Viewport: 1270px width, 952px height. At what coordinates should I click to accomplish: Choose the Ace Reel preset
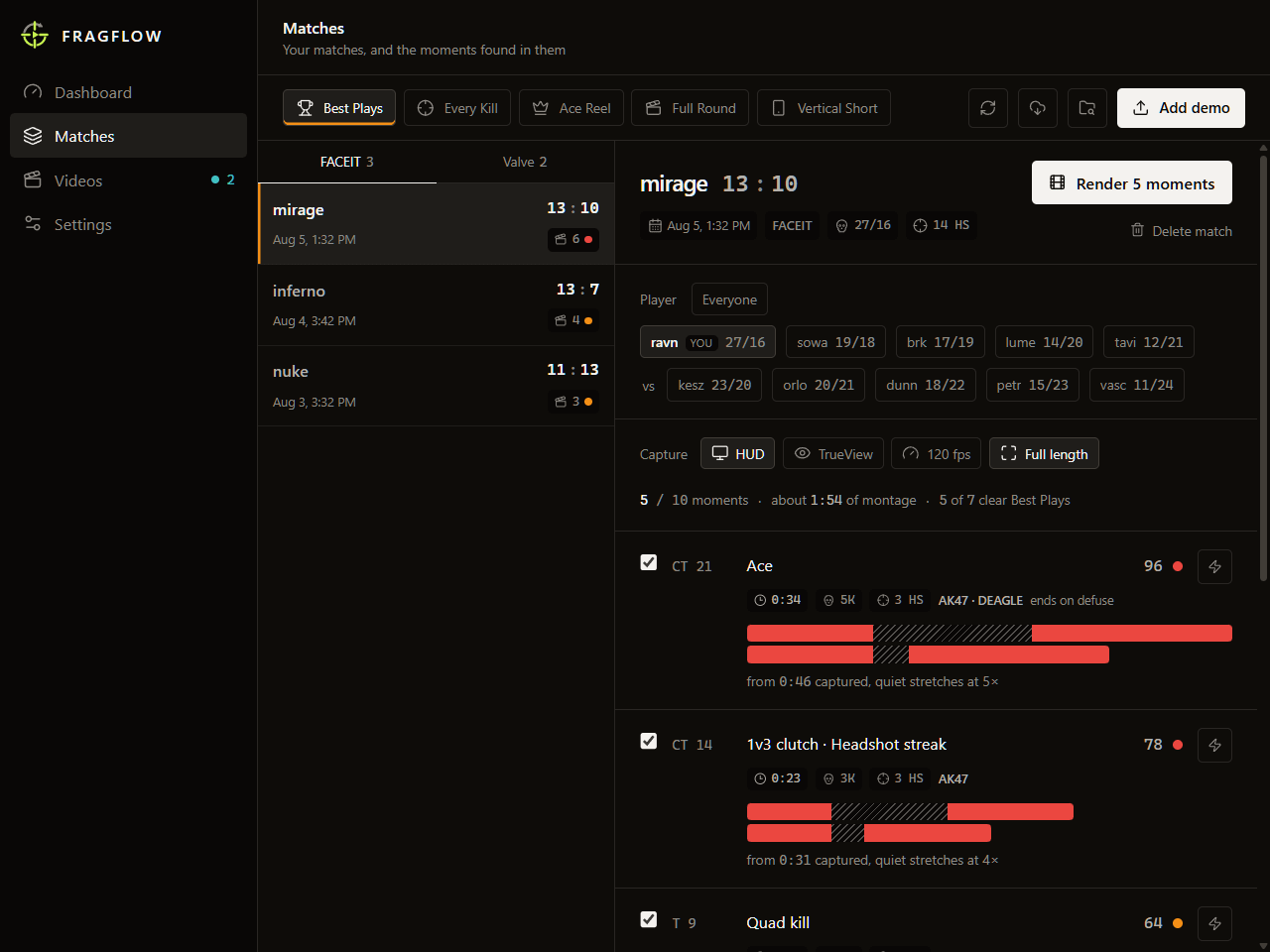point(571,108)
